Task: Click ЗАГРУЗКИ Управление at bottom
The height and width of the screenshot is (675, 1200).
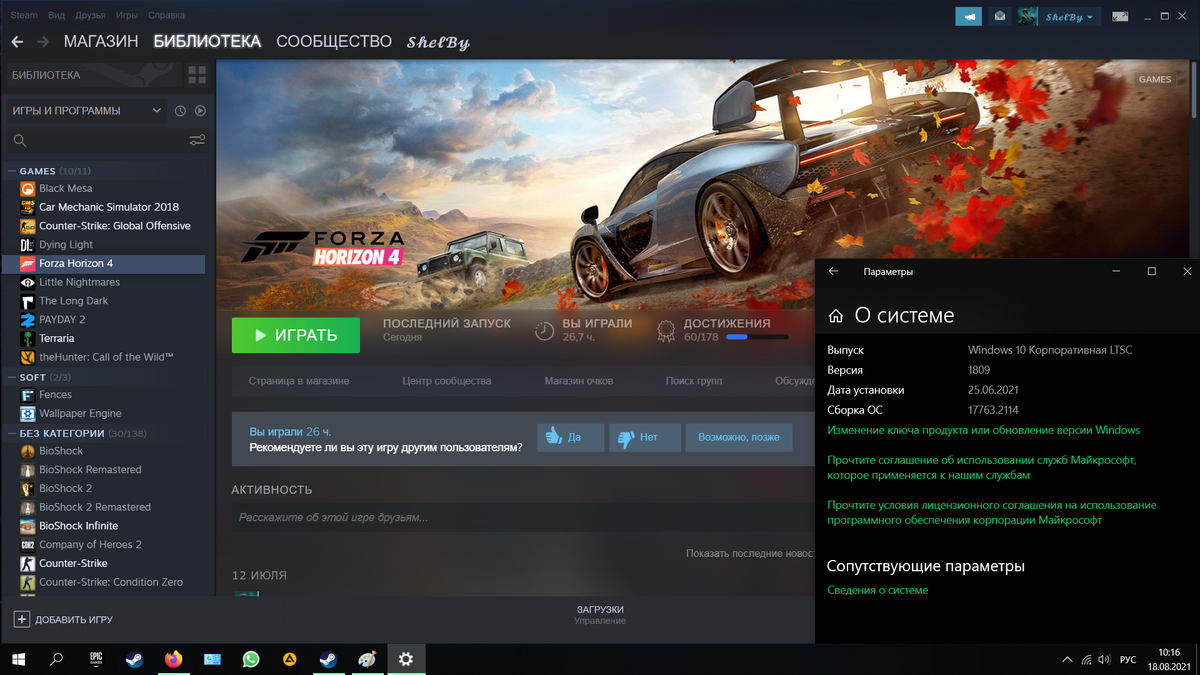Action: (x=600, y=614)
